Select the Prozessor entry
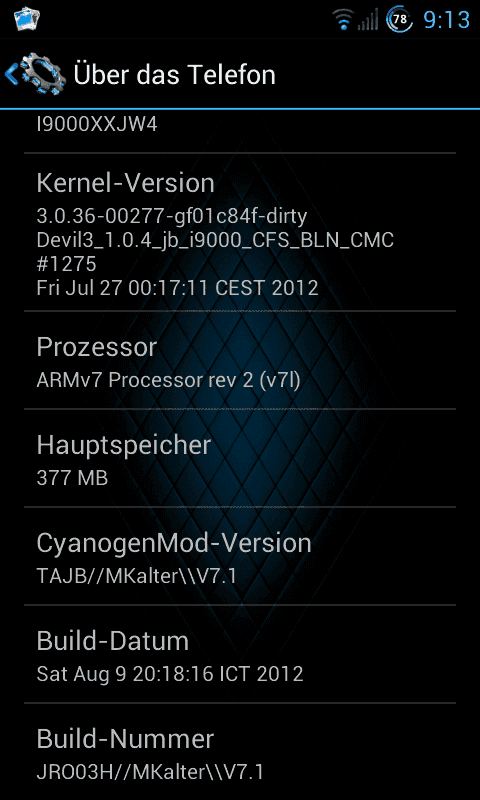The width and height of the screenshot is (480, 800). [x=240, y=360]
